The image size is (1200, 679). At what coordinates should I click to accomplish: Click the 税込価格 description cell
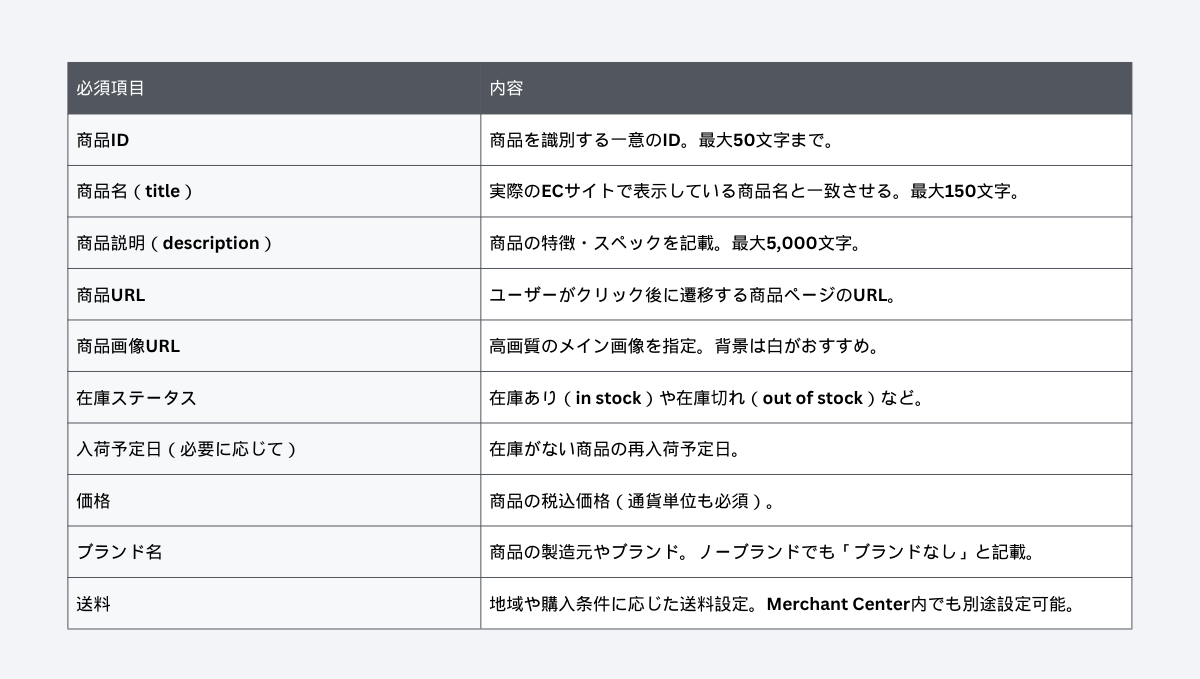tap(806, 500)
